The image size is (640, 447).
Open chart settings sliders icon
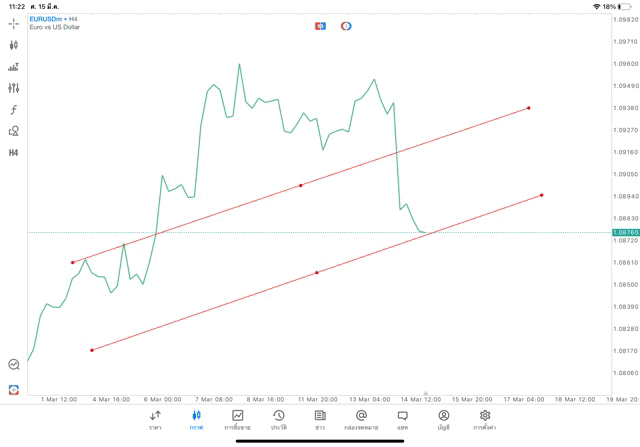14,88
